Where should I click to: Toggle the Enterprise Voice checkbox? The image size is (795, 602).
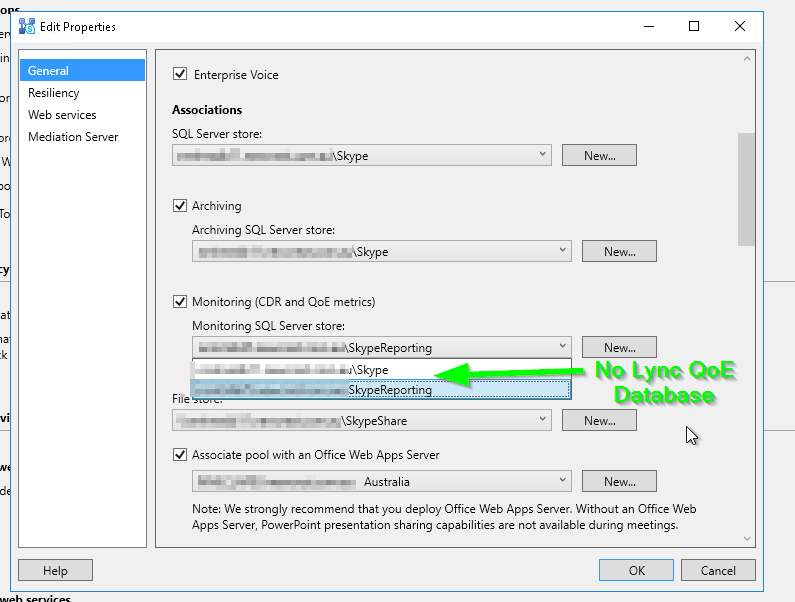180,74
